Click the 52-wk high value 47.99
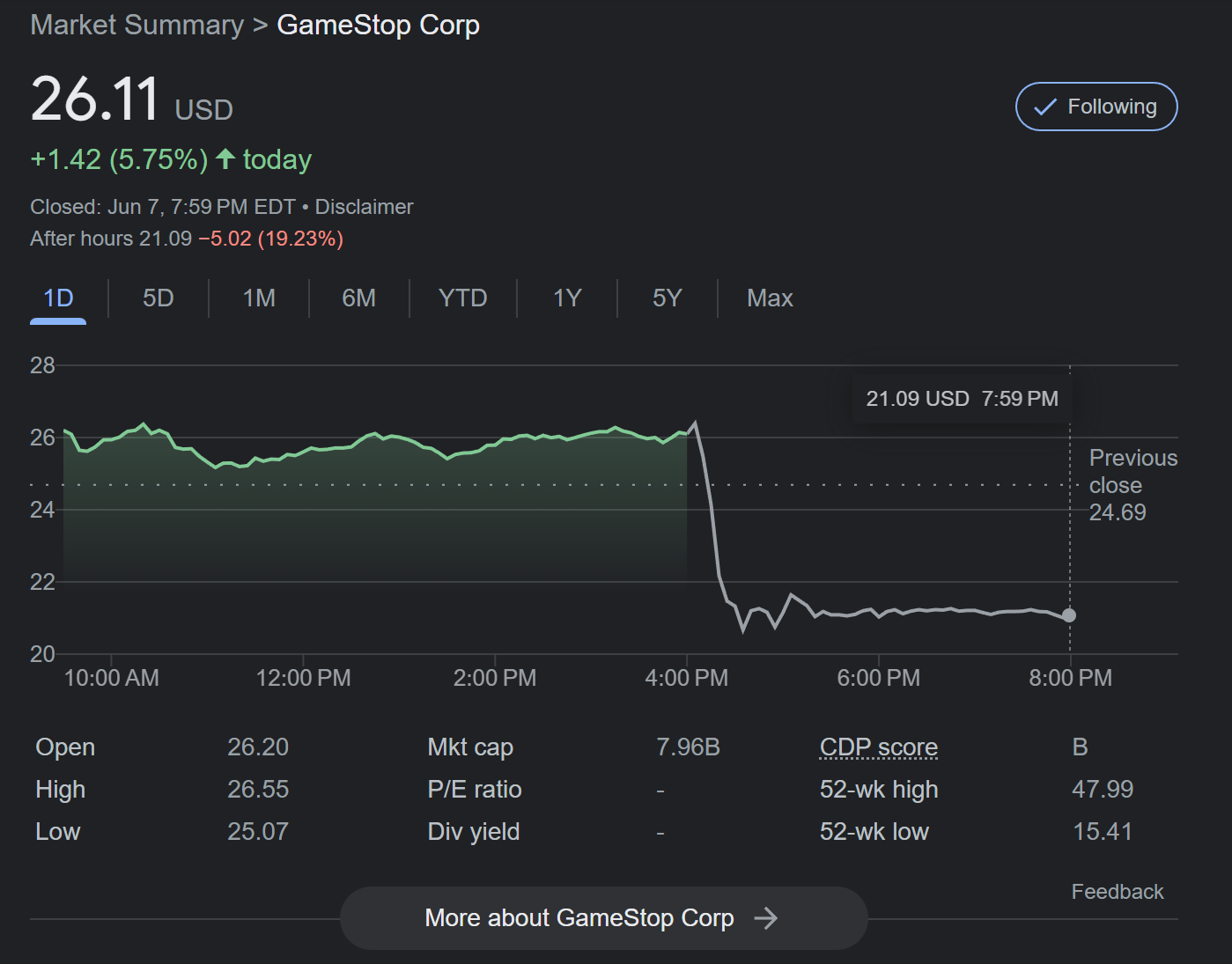The width and height of the screenshot is (1232, 964). pyautogui.click(x=1103, y=790)
